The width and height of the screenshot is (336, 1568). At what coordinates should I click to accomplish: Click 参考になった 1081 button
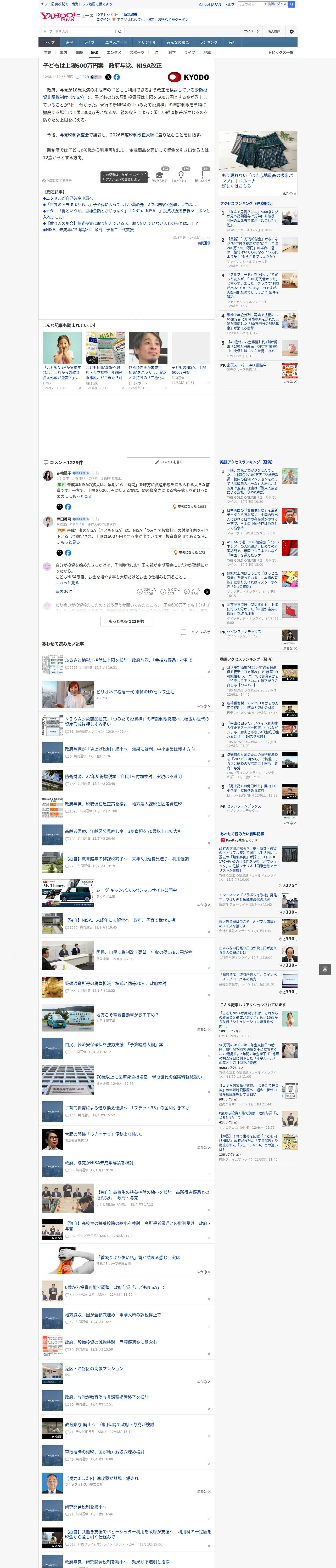190,506
